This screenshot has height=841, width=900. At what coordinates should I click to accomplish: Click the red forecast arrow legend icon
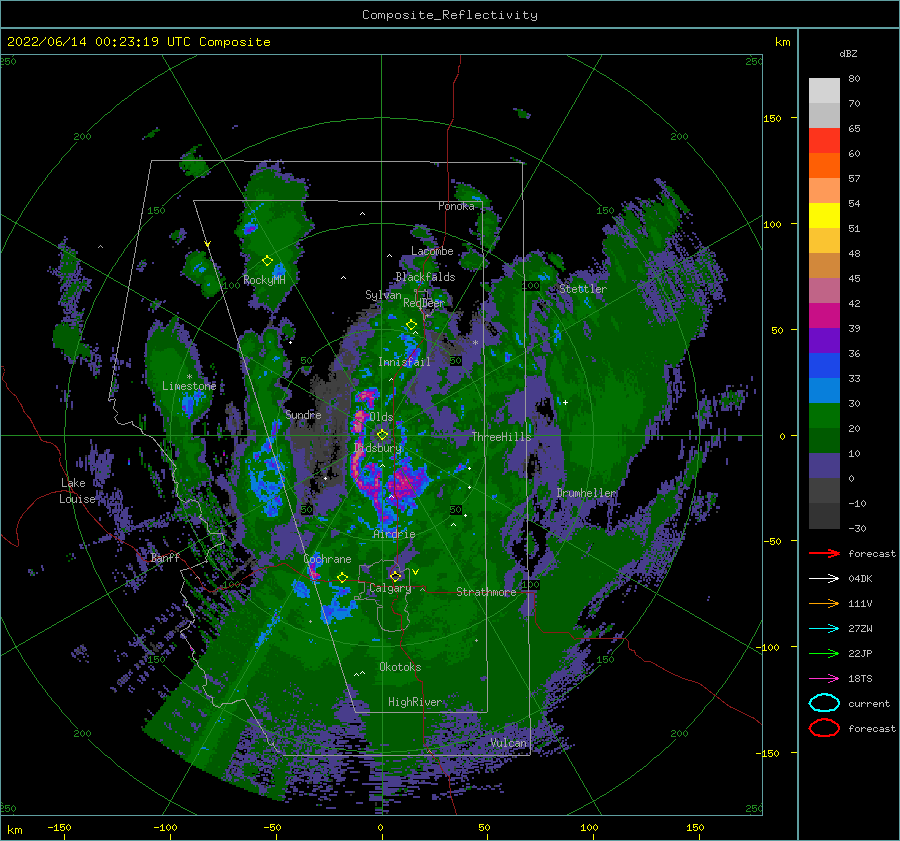[x=824, y=553]
